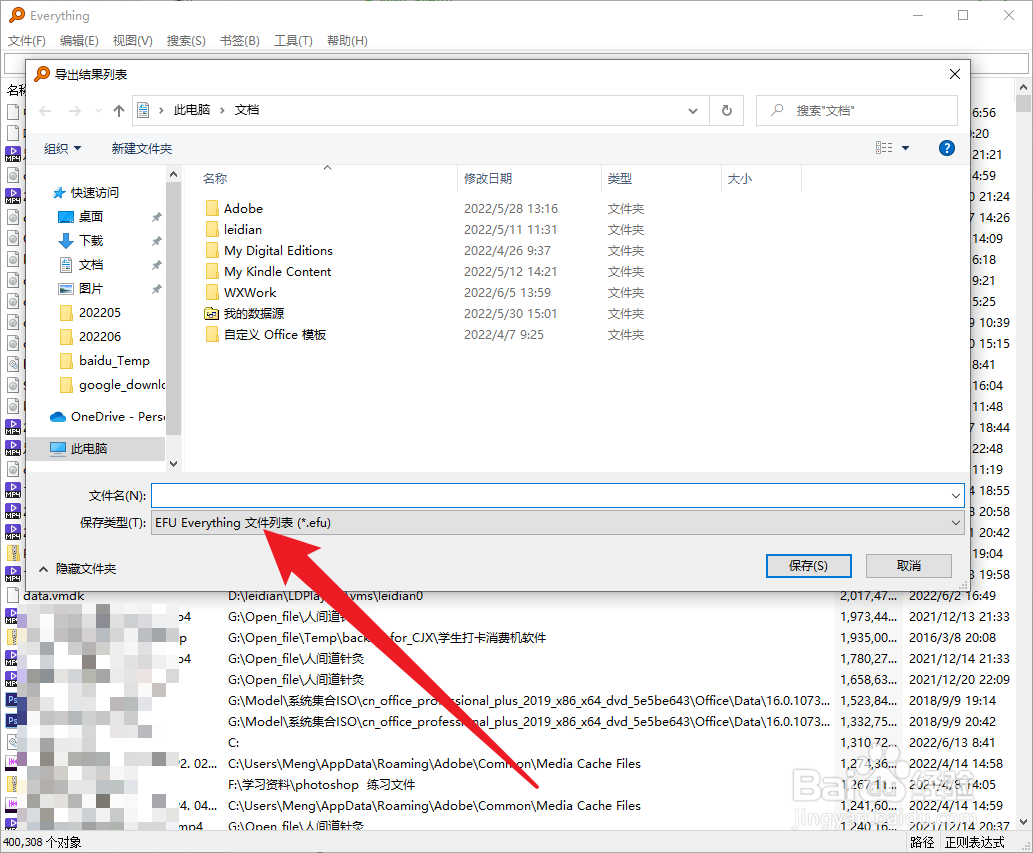This screenshot has height=853, width=1033.
Task: Click the leidian folder icon
Action: (x=212, y=230)
